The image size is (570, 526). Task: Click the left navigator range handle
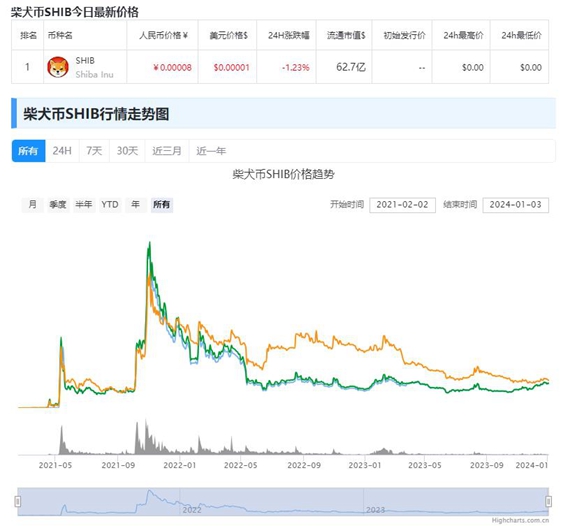pos(17,502)
